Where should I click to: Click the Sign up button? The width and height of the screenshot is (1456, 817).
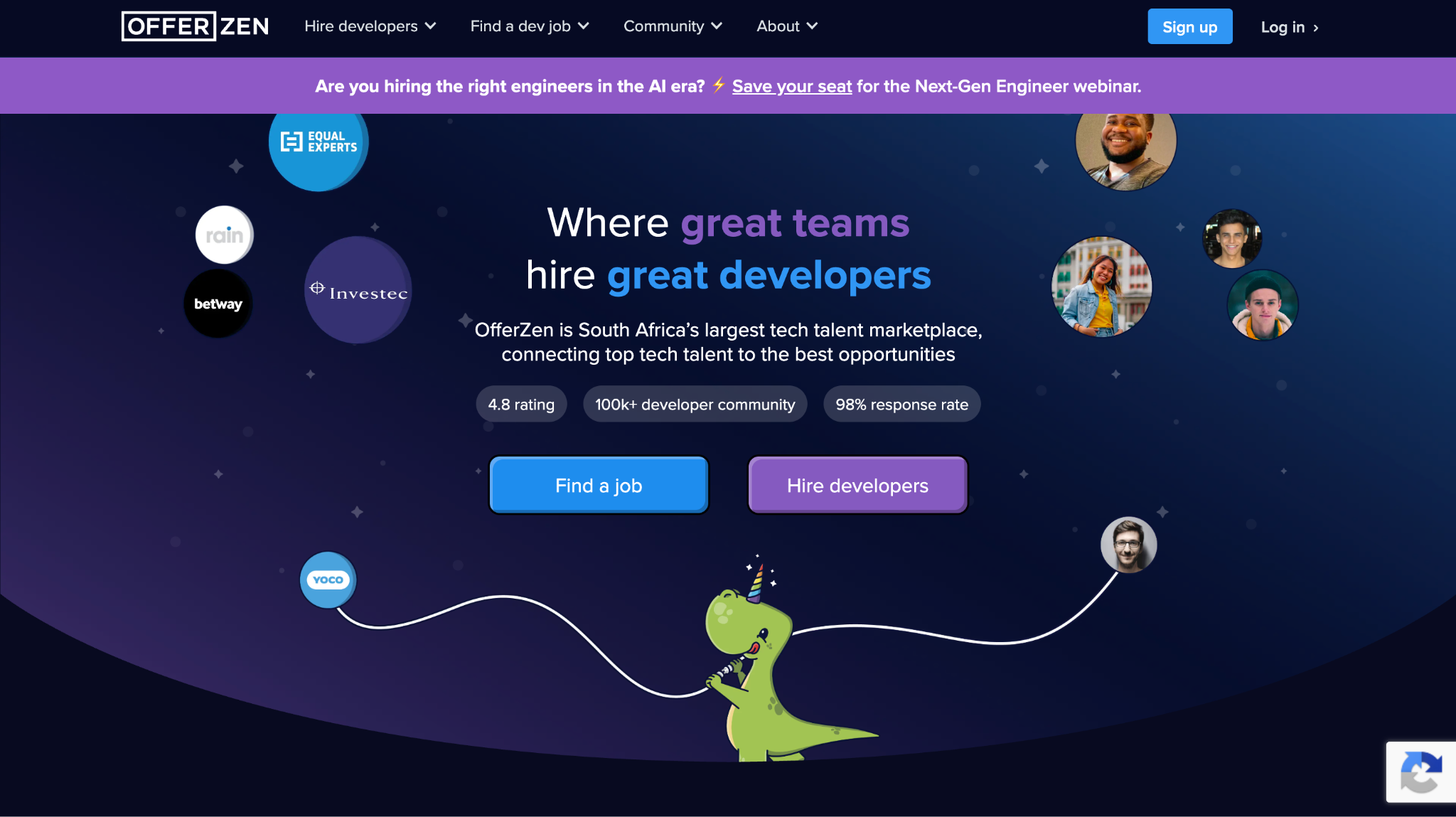(x=1189, y=26)
